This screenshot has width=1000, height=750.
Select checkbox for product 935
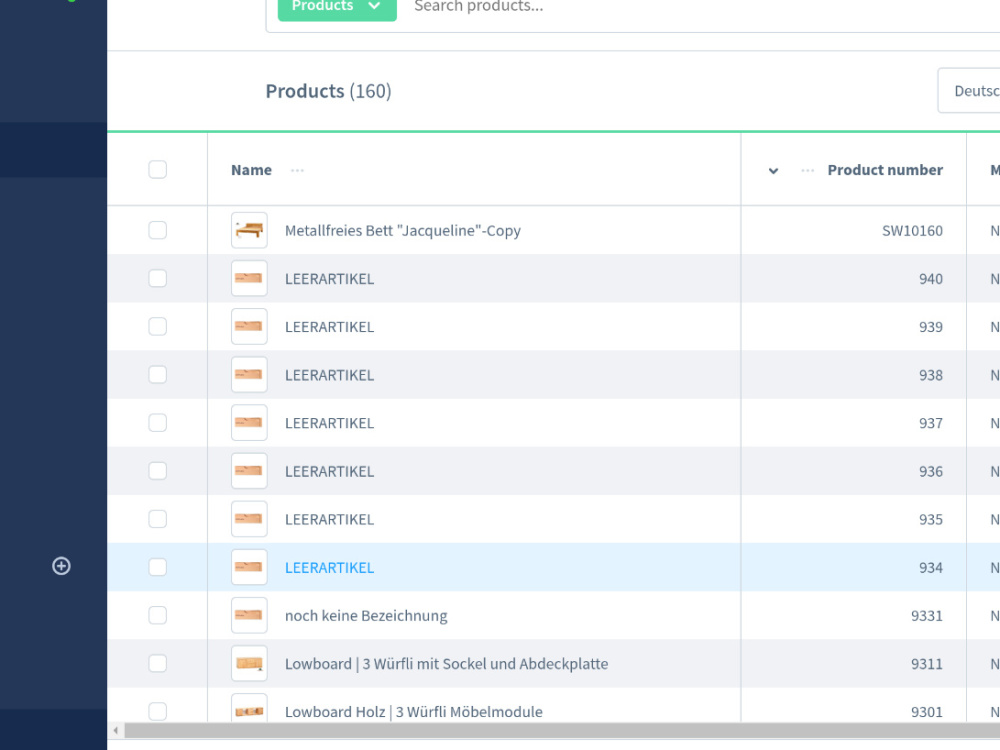pyautogui.click(x=158, y=519)
